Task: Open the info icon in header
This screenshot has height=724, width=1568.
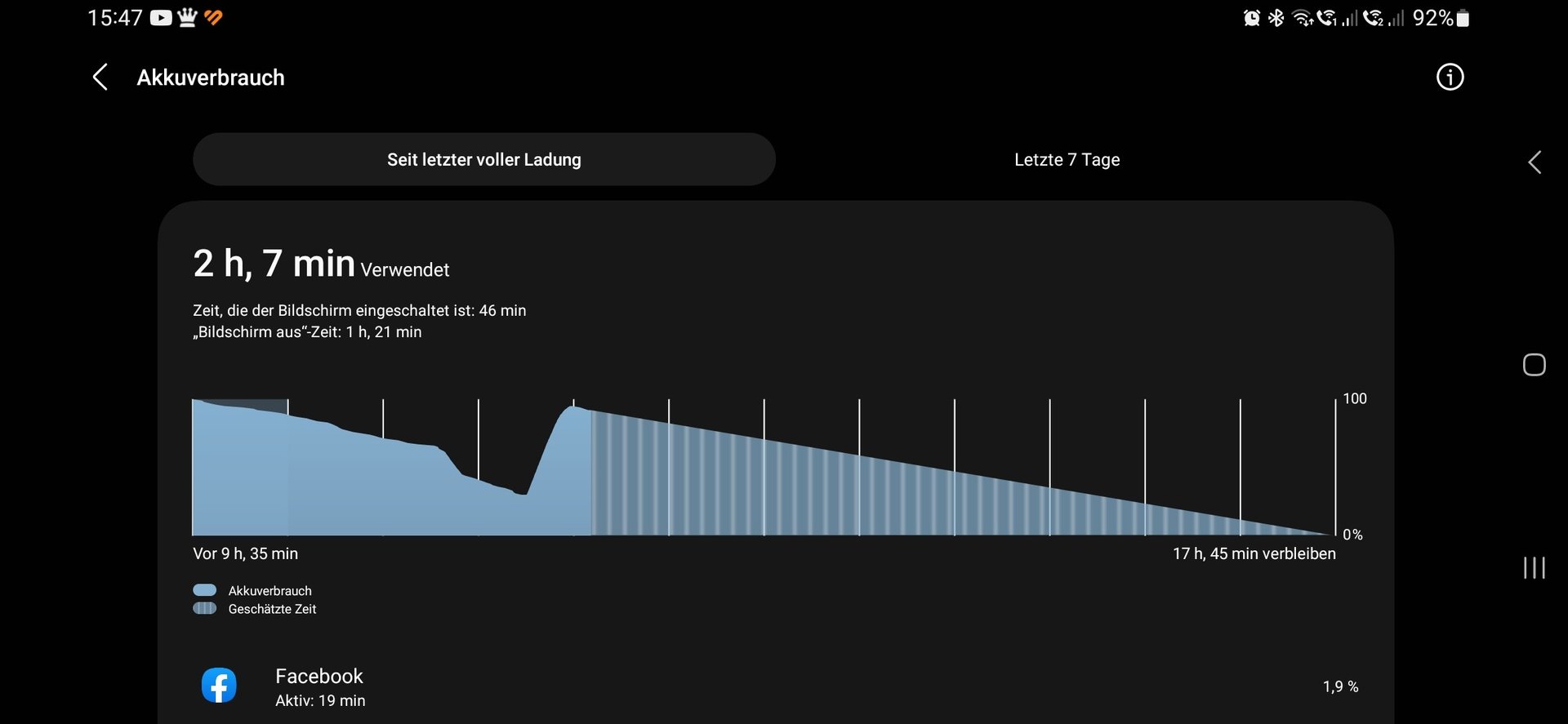Action: pyautogui.click(x=1450, y=78)
